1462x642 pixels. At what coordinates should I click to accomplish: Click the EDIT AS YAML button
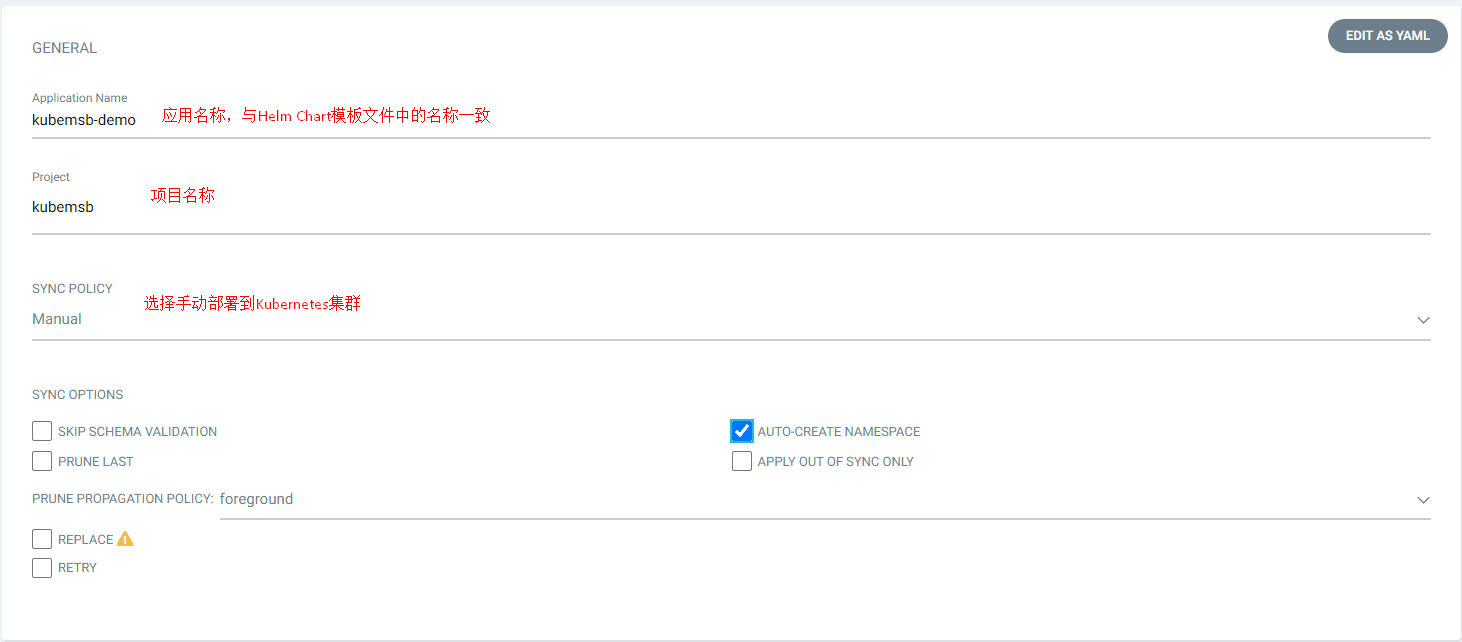click(x=1388, y=36)
